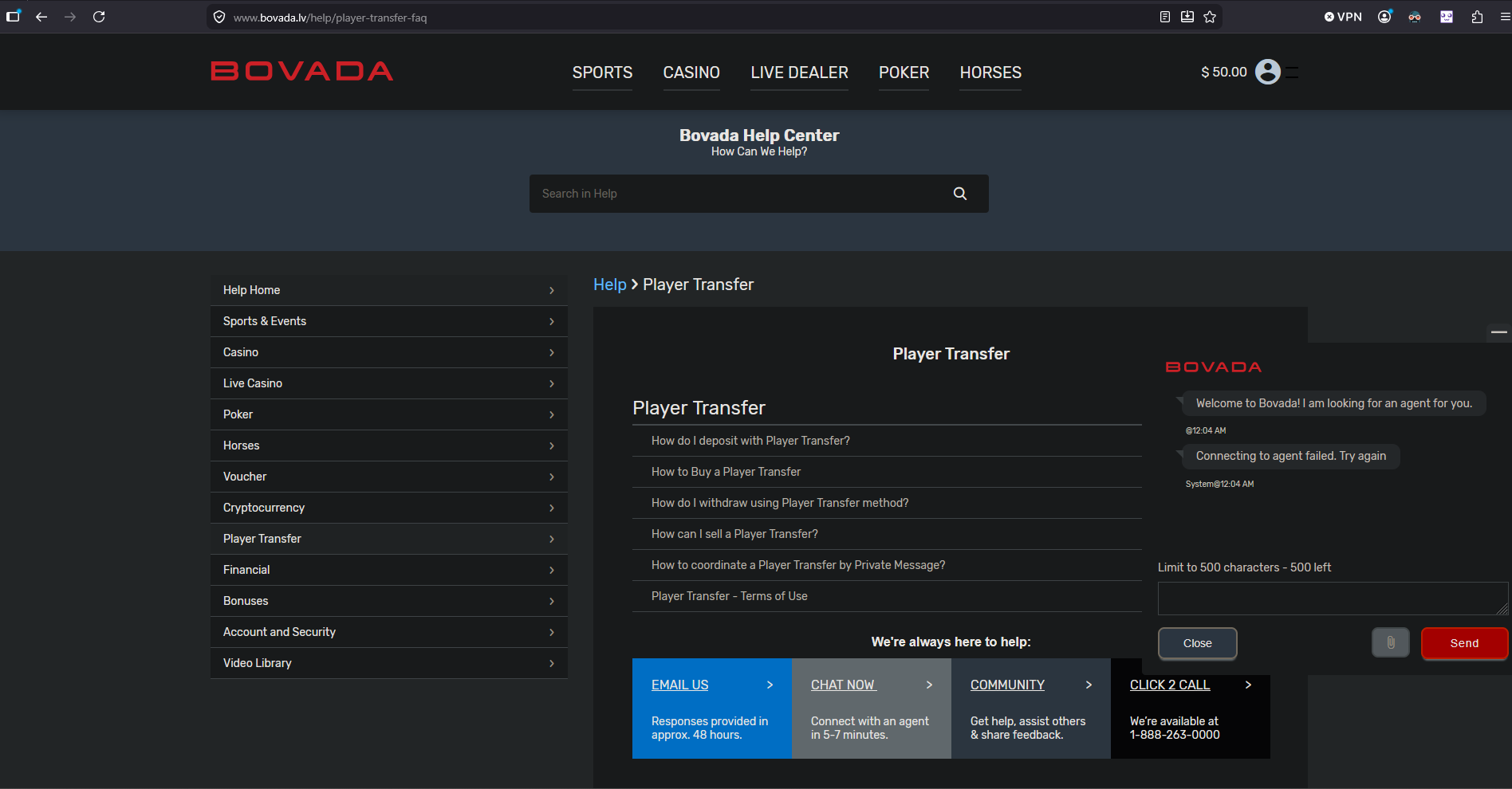Open 'How to Buy a Player Transfer'
The height and width of the screenshot is (789, 1512).
pyautogui.click(x=726, y=472)
